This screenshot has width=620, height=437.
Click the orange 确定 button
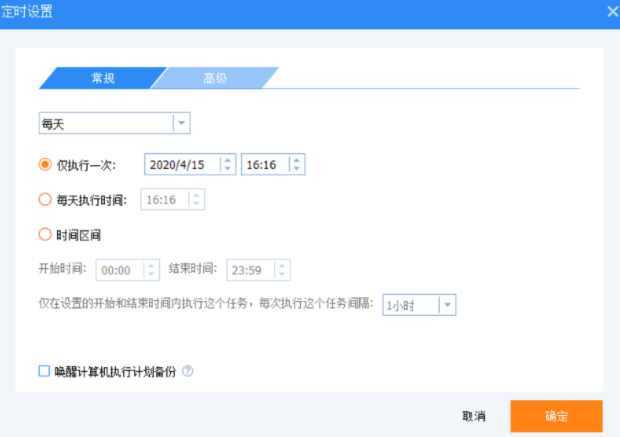556,416
